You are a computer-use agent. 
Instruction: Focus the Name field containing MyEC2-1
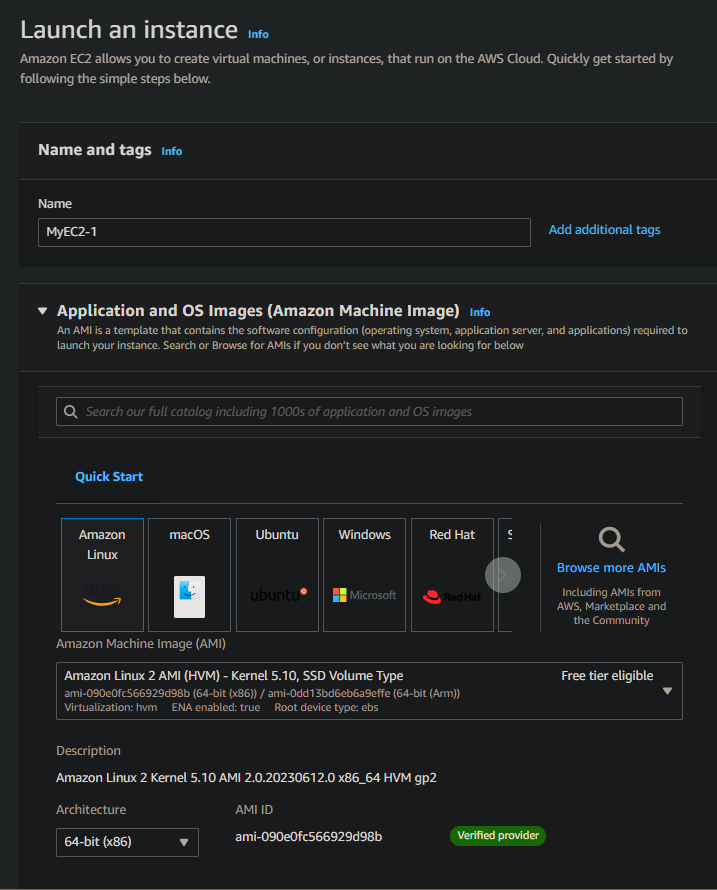click(284, 232)
